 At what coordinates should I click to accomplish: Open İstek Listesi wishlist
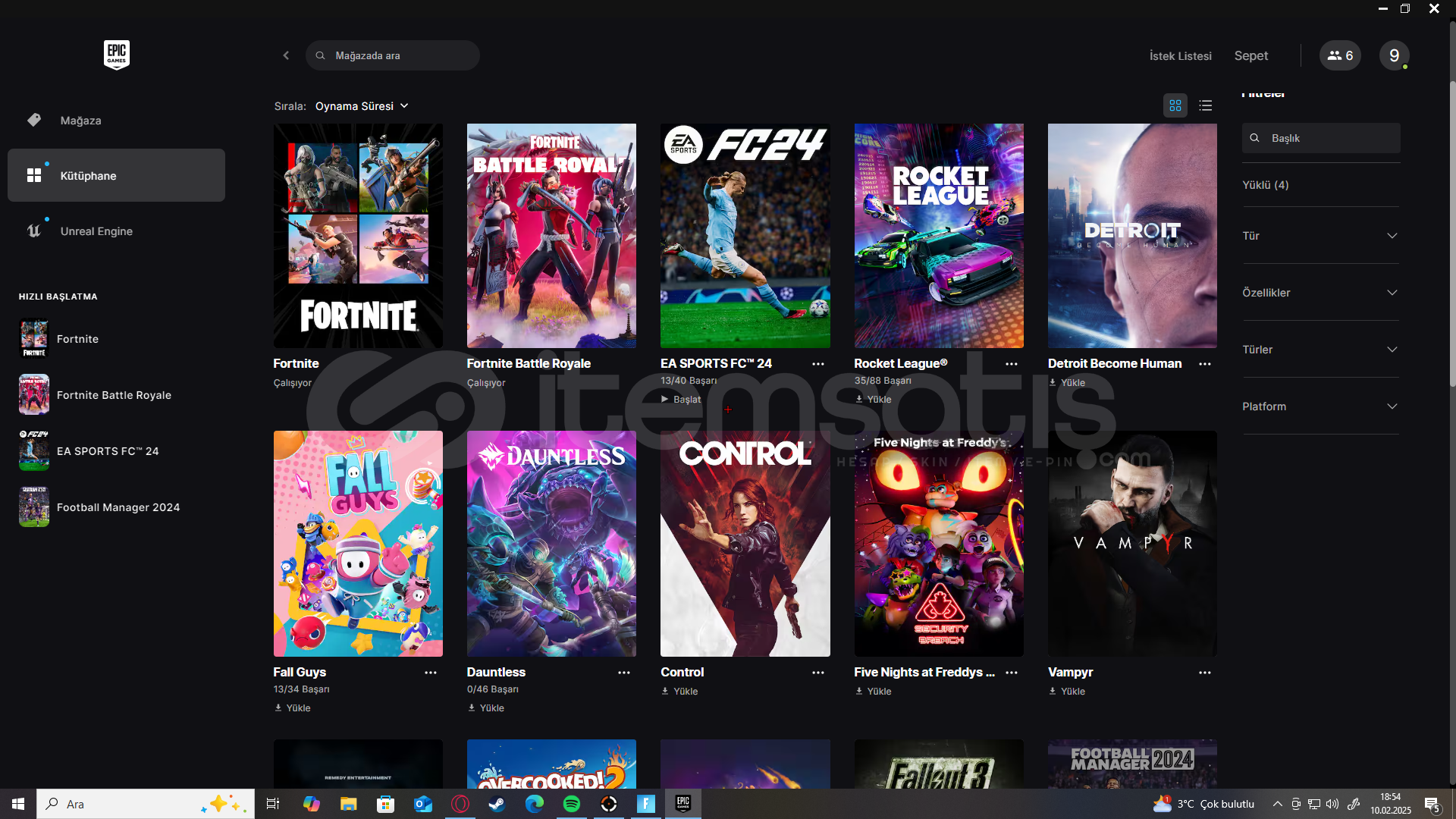pyautogui.click(x=1181, y=55)
